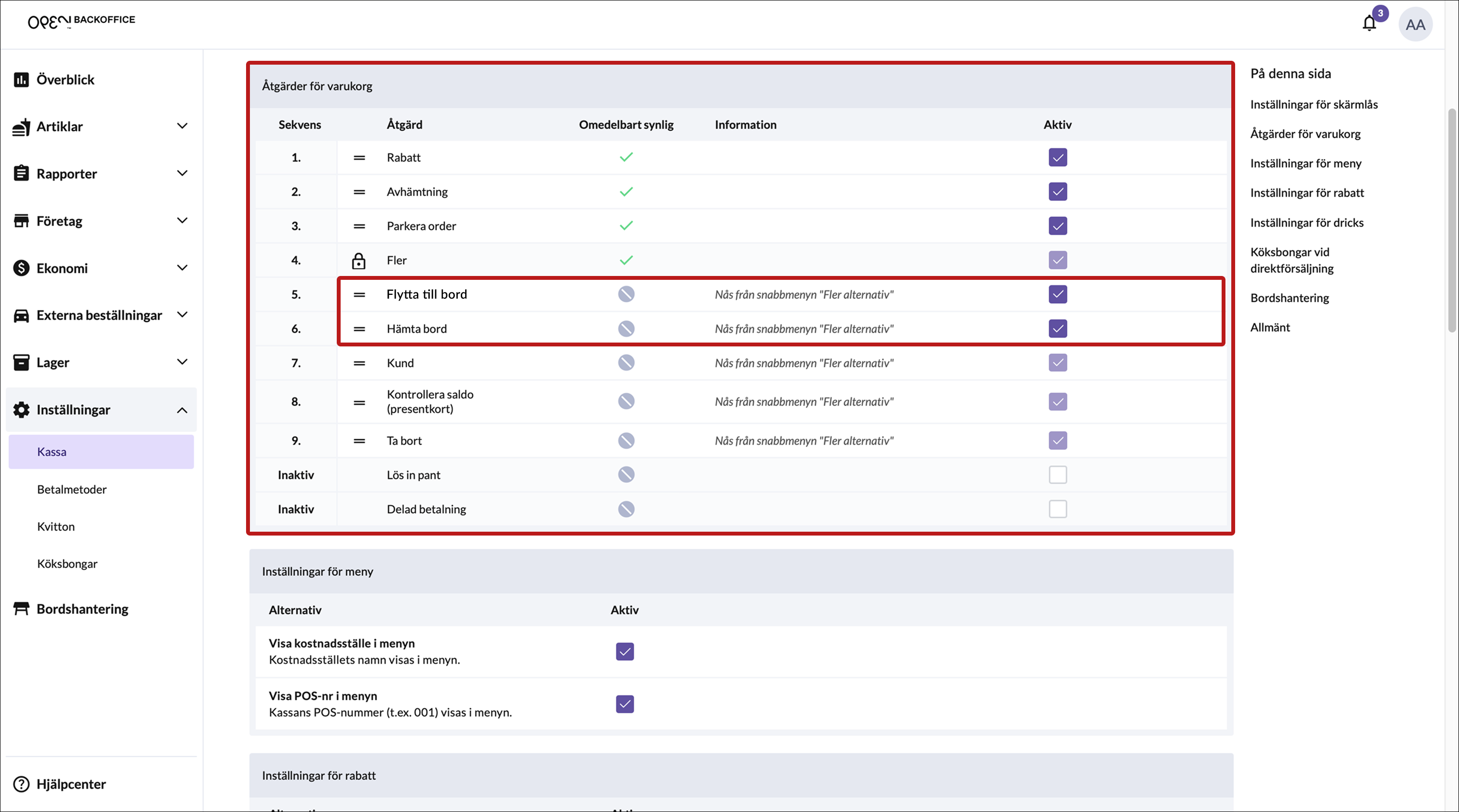Image resolution: width=1459 pixels, height=812 pixels.
Task: Jump to Inställningar för dricks section
Action: [x=1307, y=222]
